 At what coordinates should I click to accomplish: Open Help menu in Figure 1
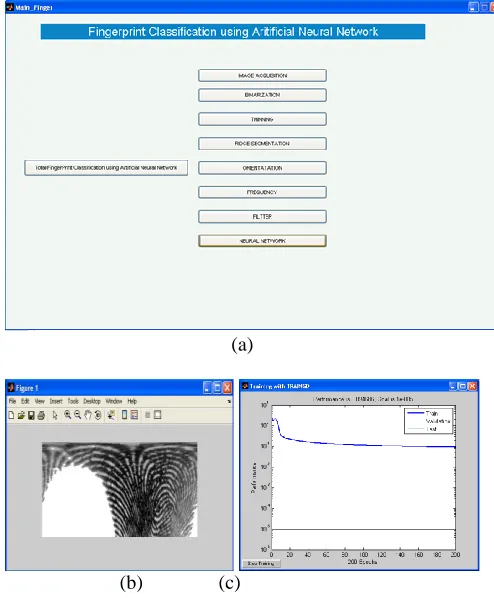(x=132, y=401)
